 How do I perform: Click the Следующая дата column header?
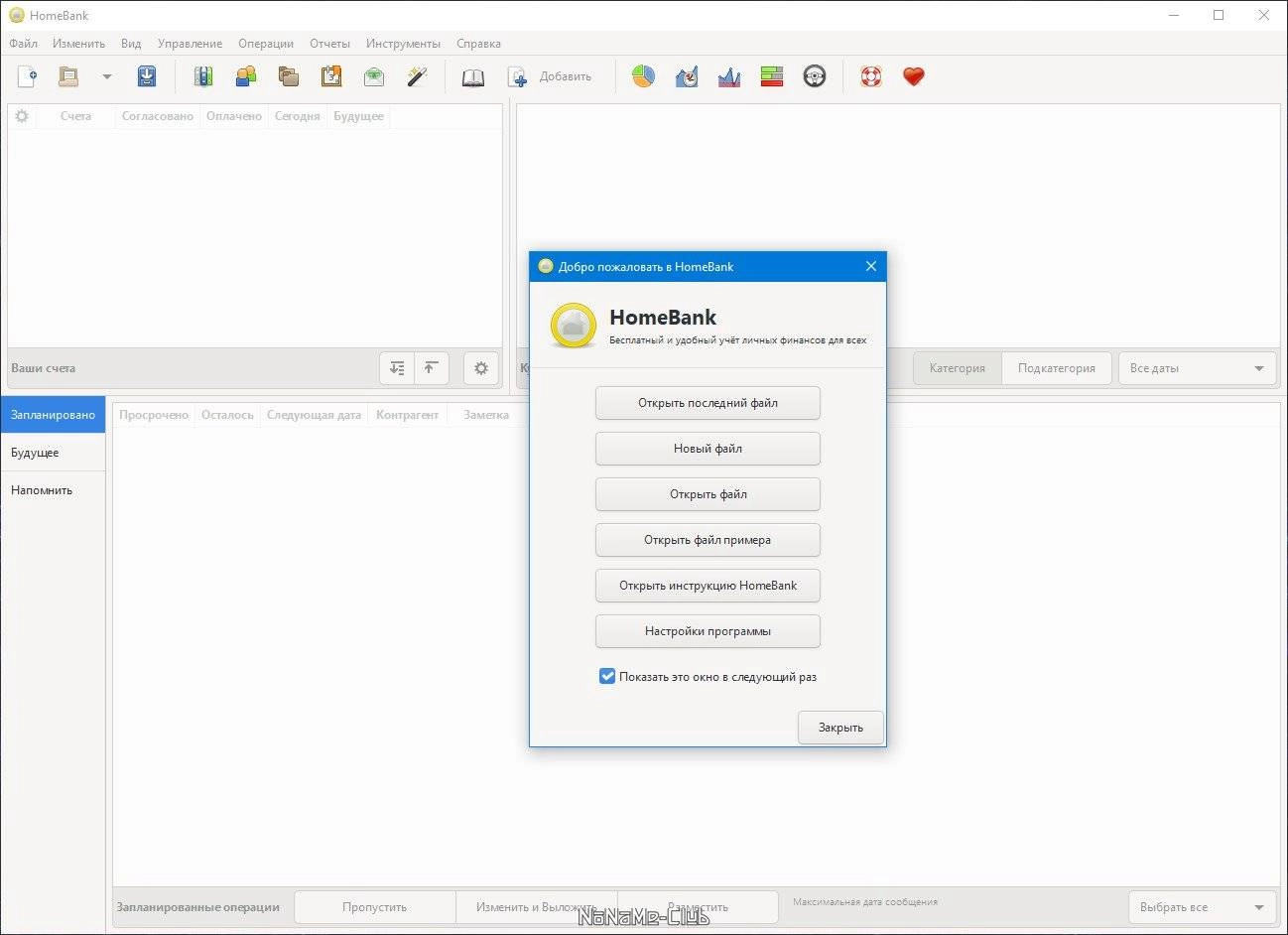click(314, 415)
